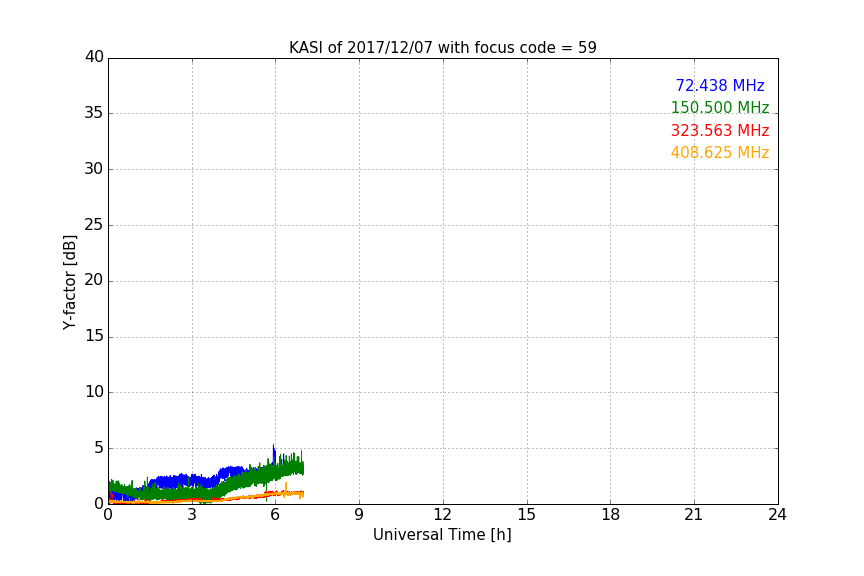Click x-axis tick label '12'
The height and width of the screenshot is (576, 864).
pyautogui.click(x=443, y=515)
